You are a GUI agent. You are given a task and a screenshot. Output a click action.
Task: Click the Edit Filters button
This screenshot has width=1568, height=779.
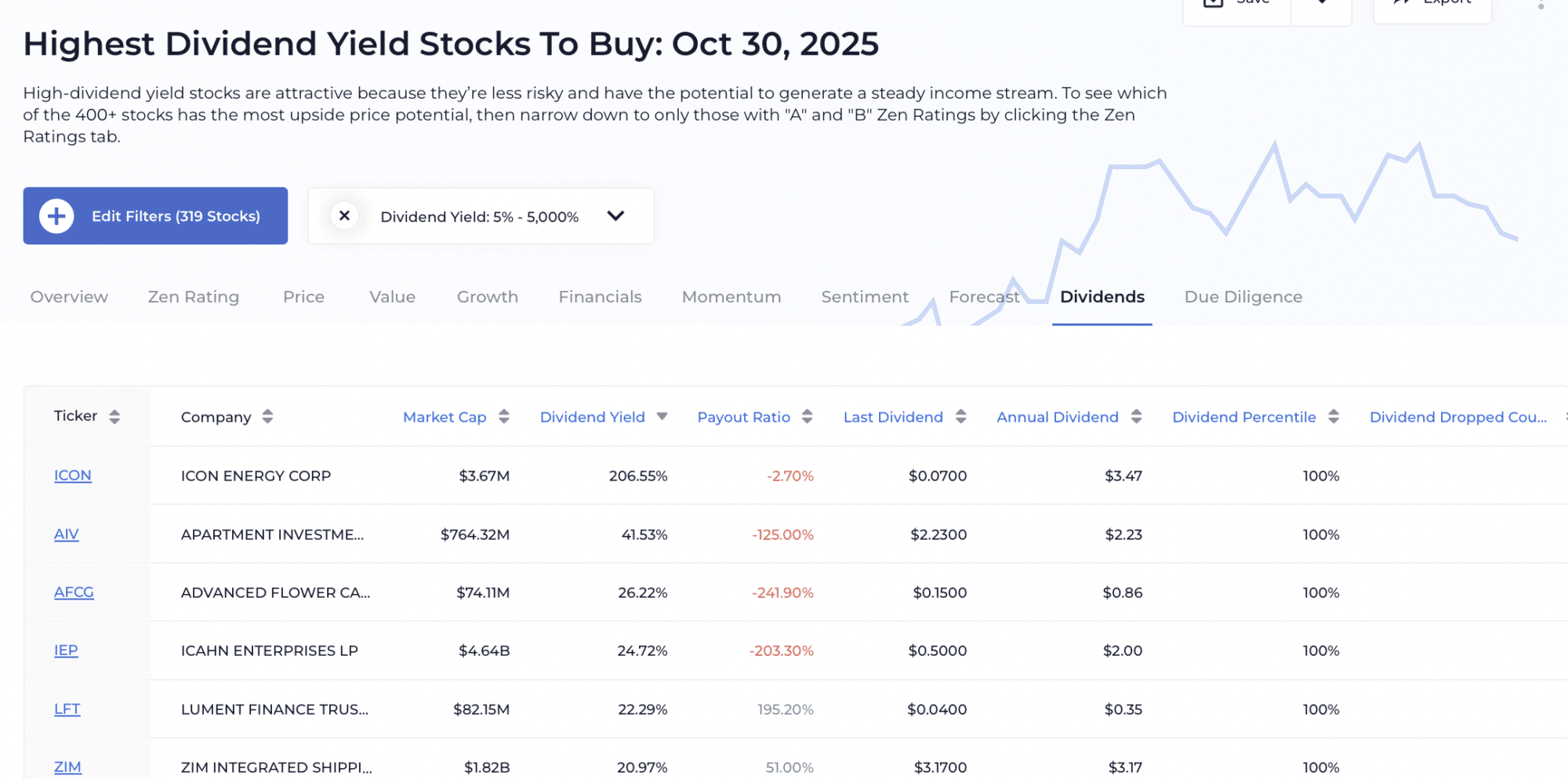coord(154,216)
